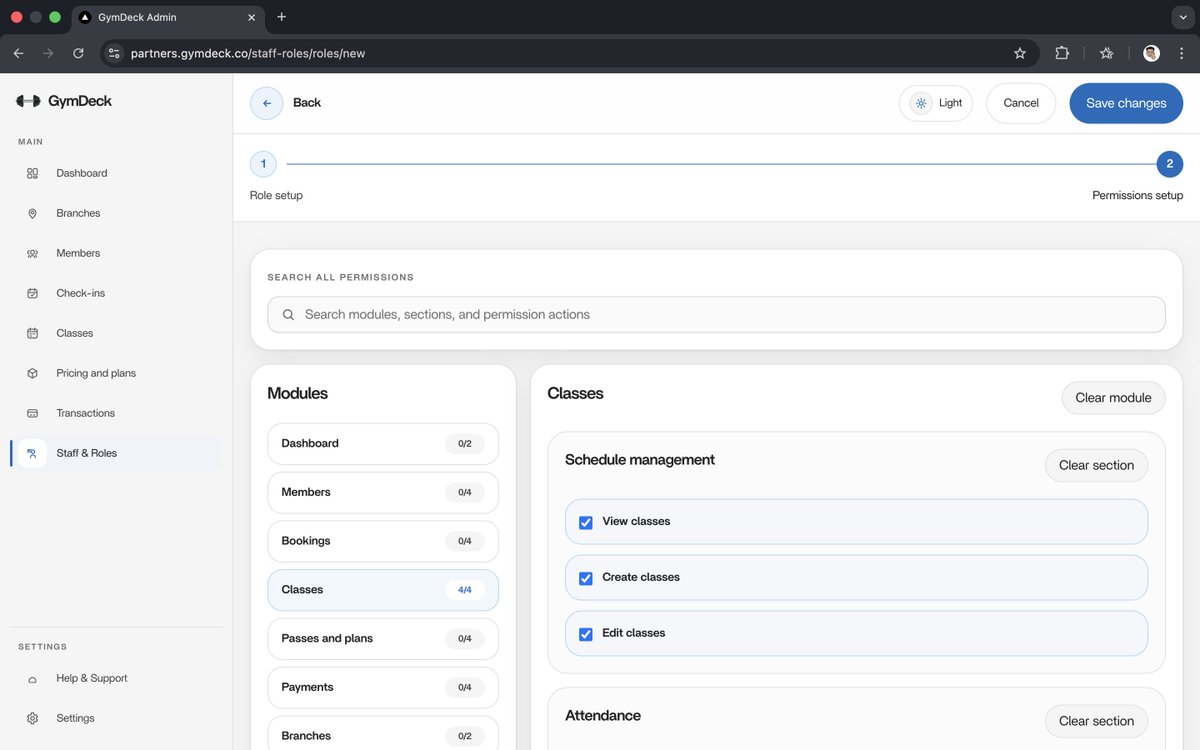Click the GymDeck dumbbell logo

coord(28,101)
